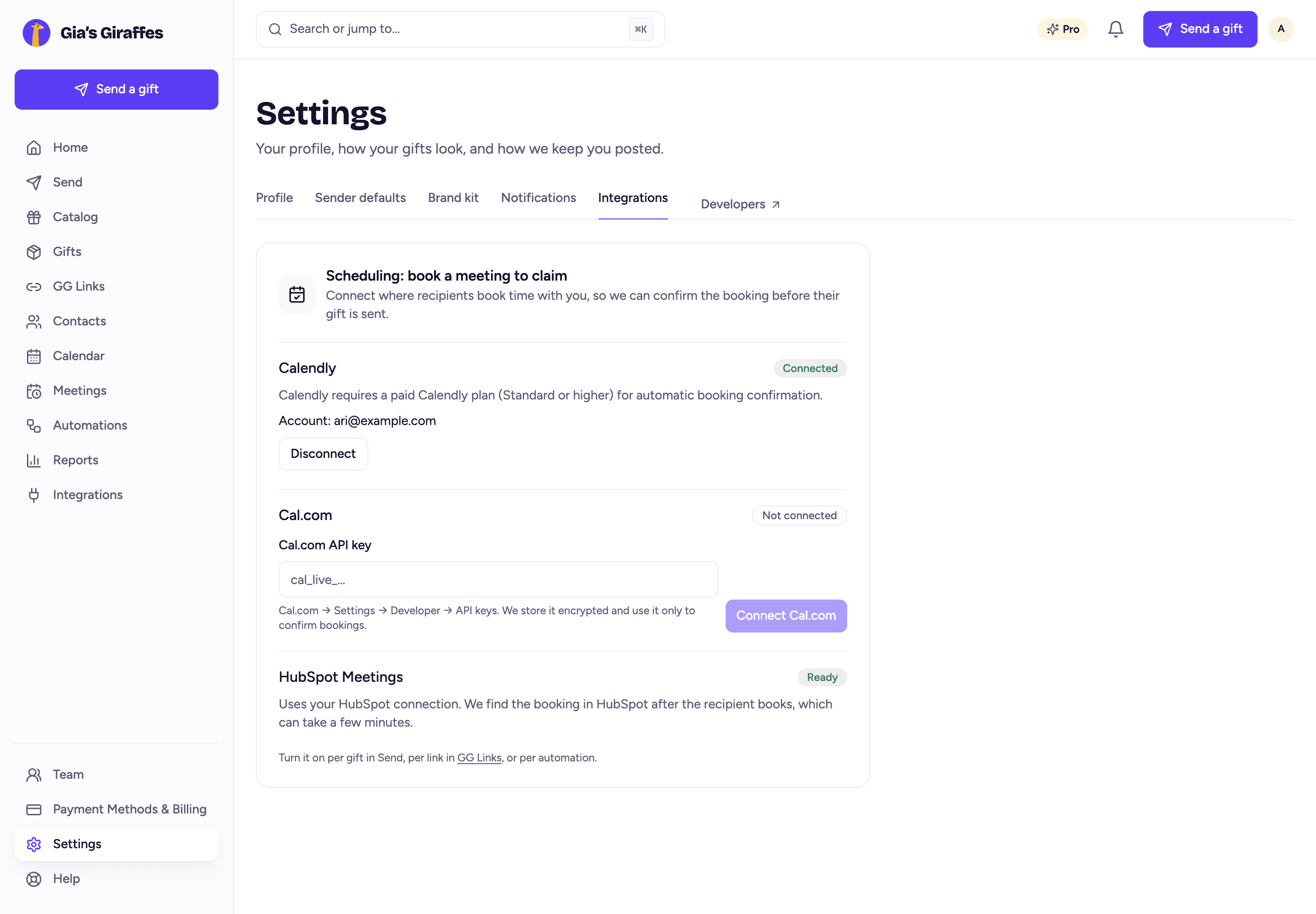Open the Team page

[116, 775]
